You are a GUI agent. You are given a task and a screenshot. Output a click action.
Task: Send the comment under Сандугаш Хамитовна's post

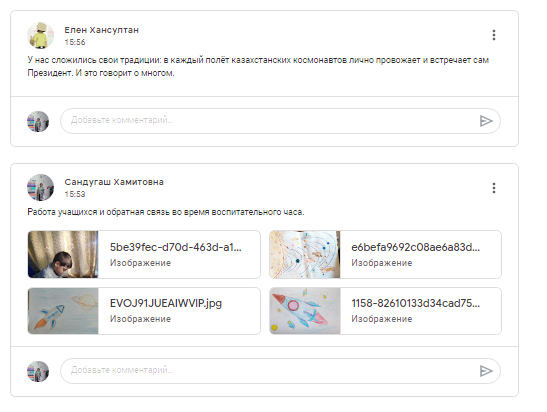point(486,371)
